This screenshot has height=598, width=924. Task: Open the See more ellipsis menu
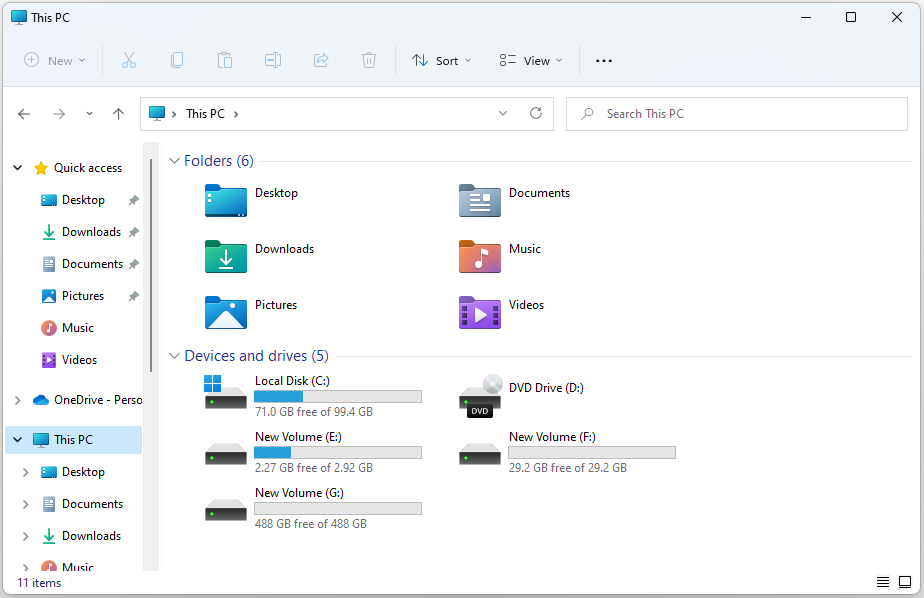coord(603,60)
